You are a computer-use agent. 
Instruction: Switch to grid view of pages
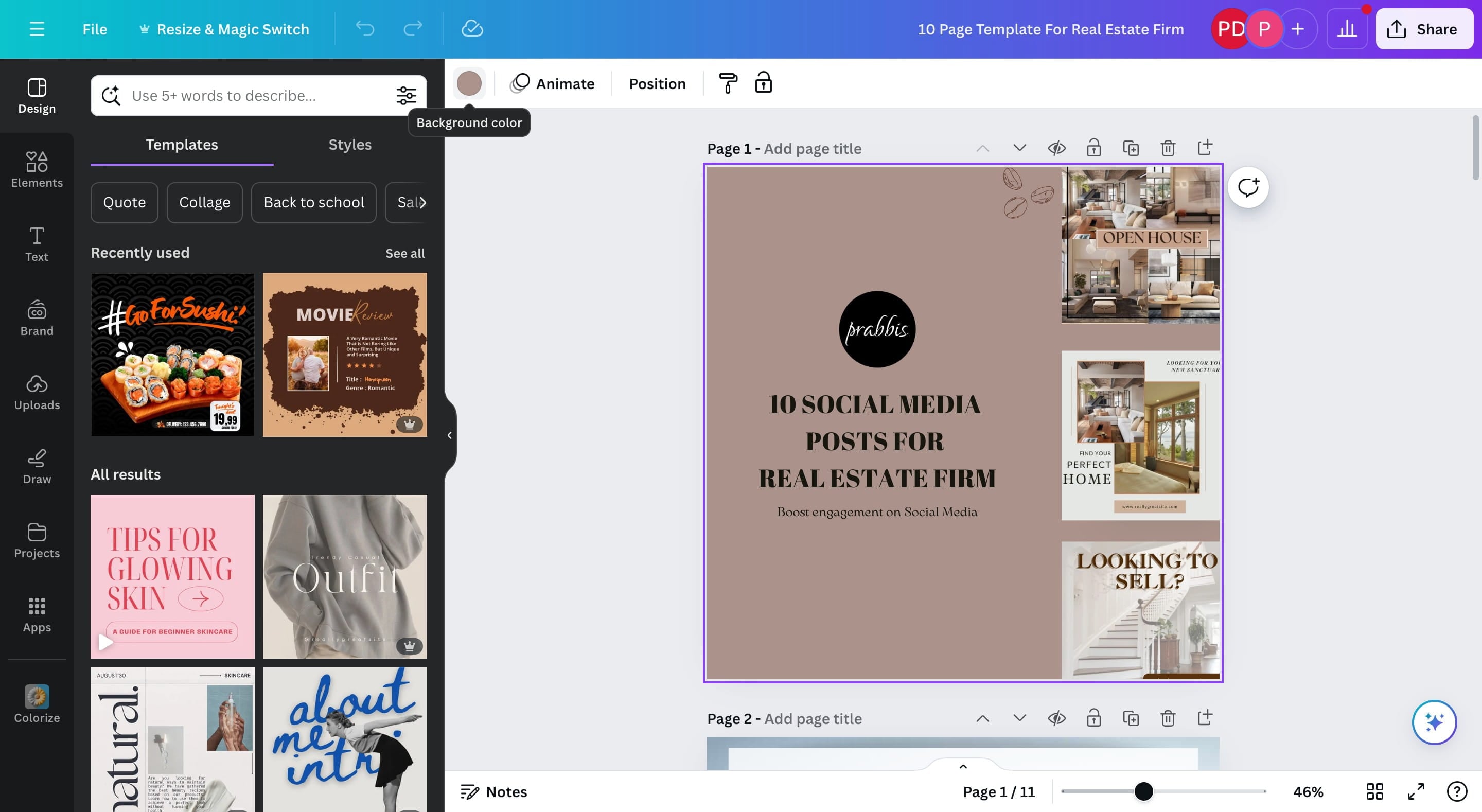[x=1374, y=792]
